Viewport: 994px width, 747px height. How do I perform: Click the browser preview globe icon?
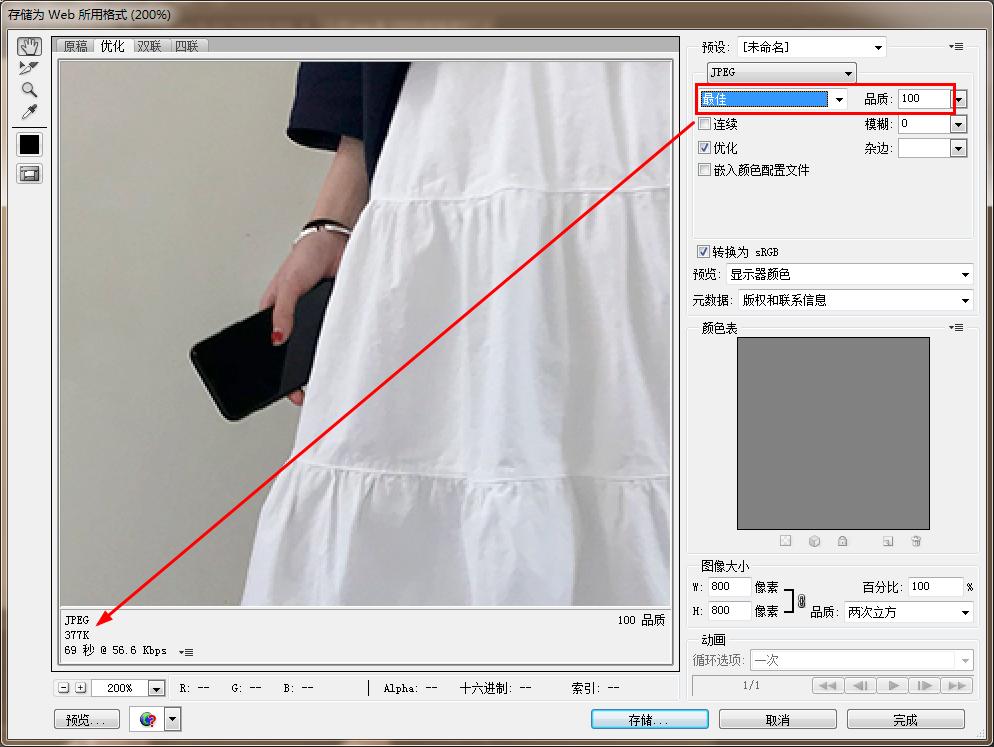click(x=147, y=720)
